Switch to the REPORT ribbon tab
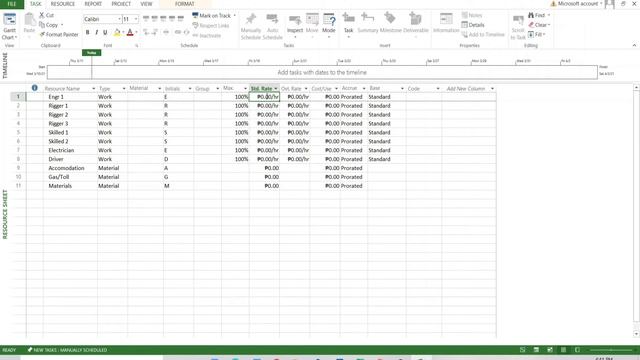Image resolution: width=640 pixels, height=360 pixels. [x=93, y=4]
